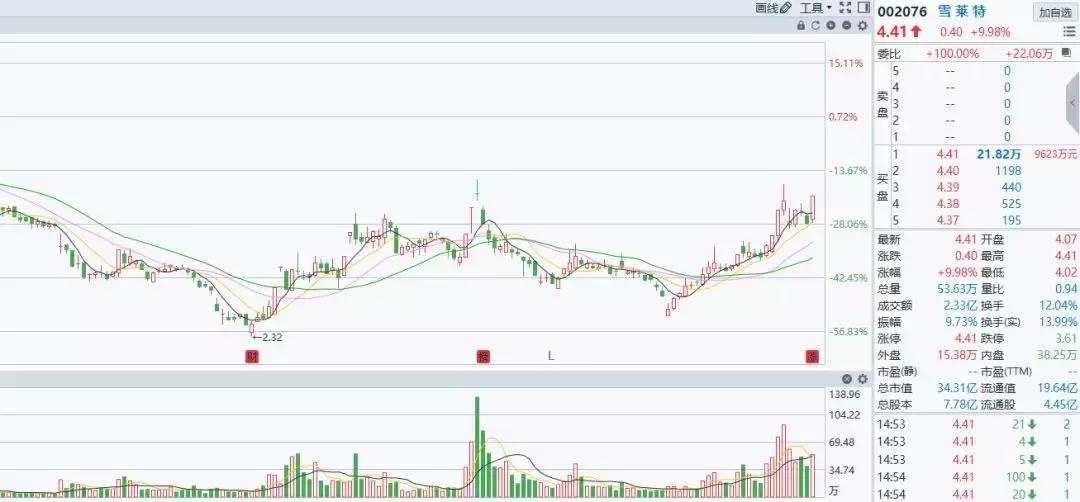
Task: Click the red 报 report marker on timeline
Action: point(484,356)
